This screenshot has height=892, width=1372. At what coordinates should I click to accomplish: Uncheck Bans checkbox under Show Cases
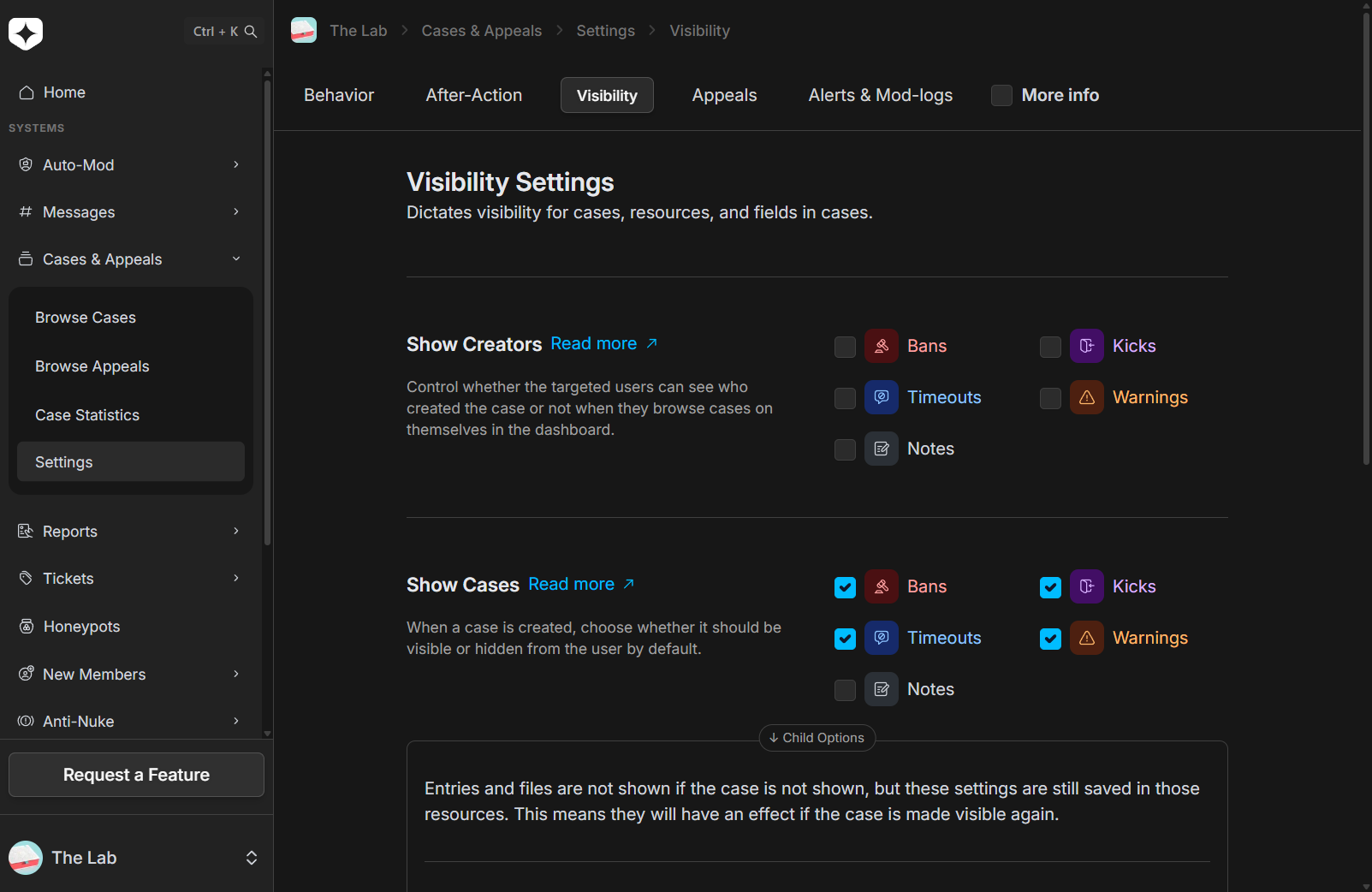pyautogui.click(x=845, y=587)
